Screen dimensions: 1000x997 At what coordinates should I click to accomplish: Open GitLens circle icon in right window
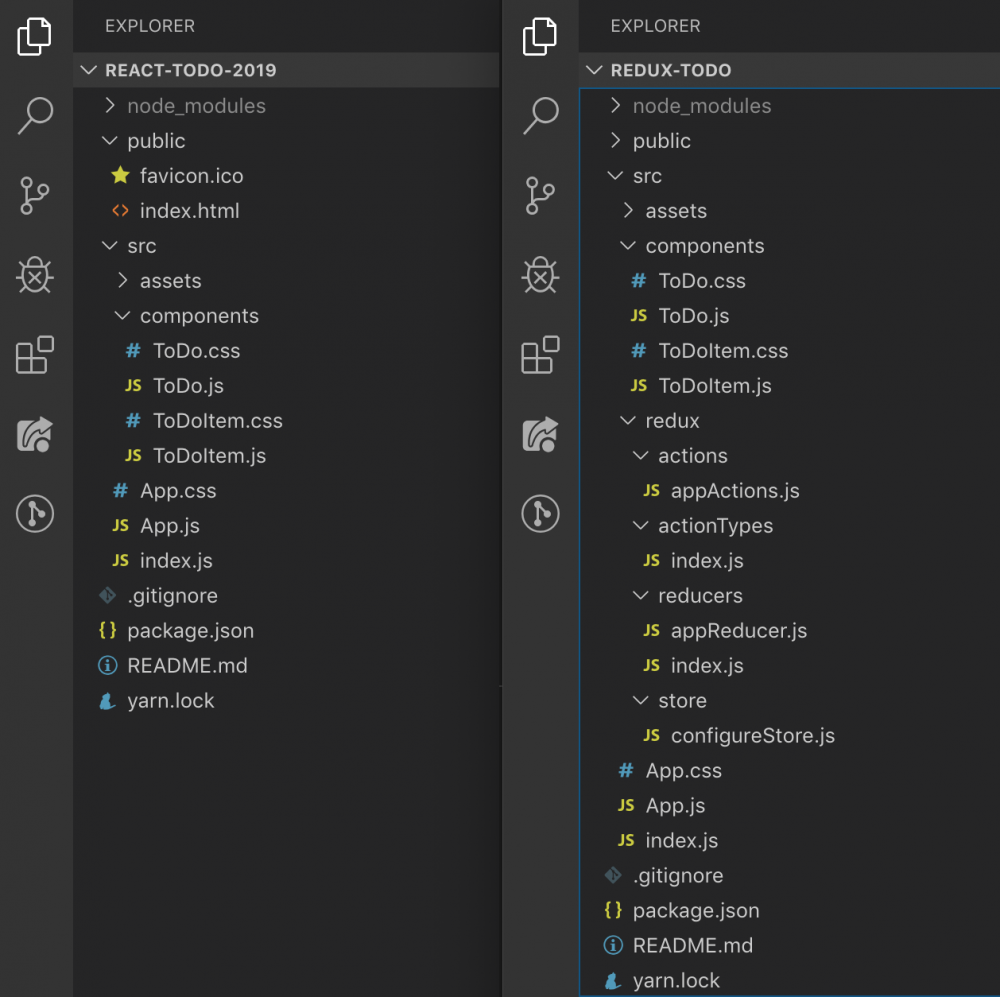point(540,513)
